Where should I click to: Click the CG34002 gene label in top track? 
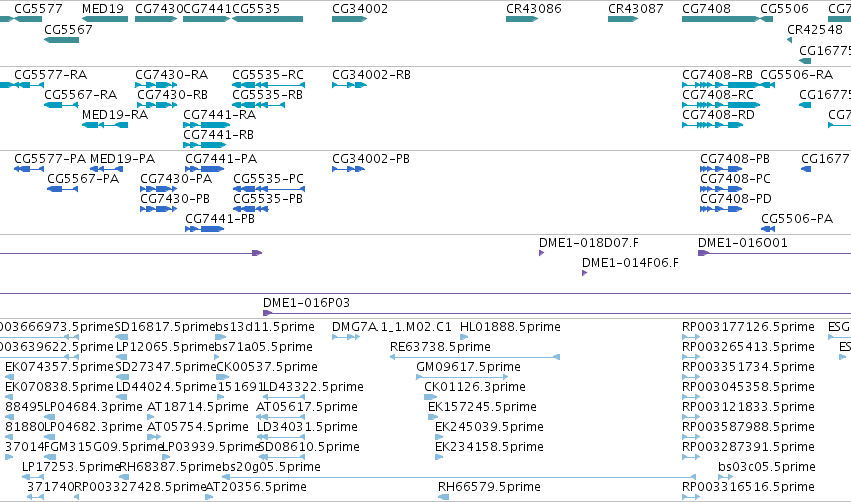pos(360,9)
